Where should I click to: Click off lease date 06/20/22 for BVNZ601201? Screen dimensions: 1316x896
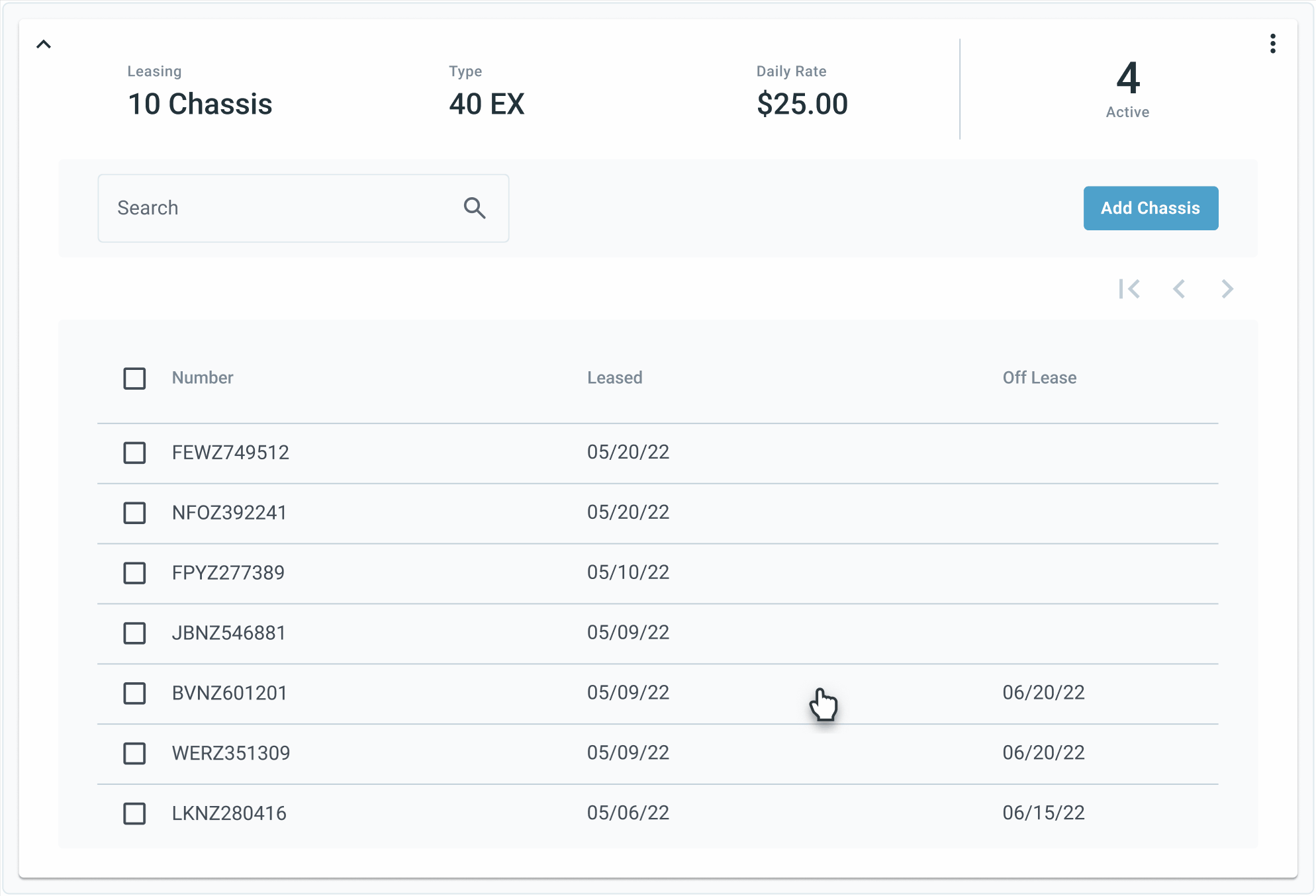tap(1043, 693)
